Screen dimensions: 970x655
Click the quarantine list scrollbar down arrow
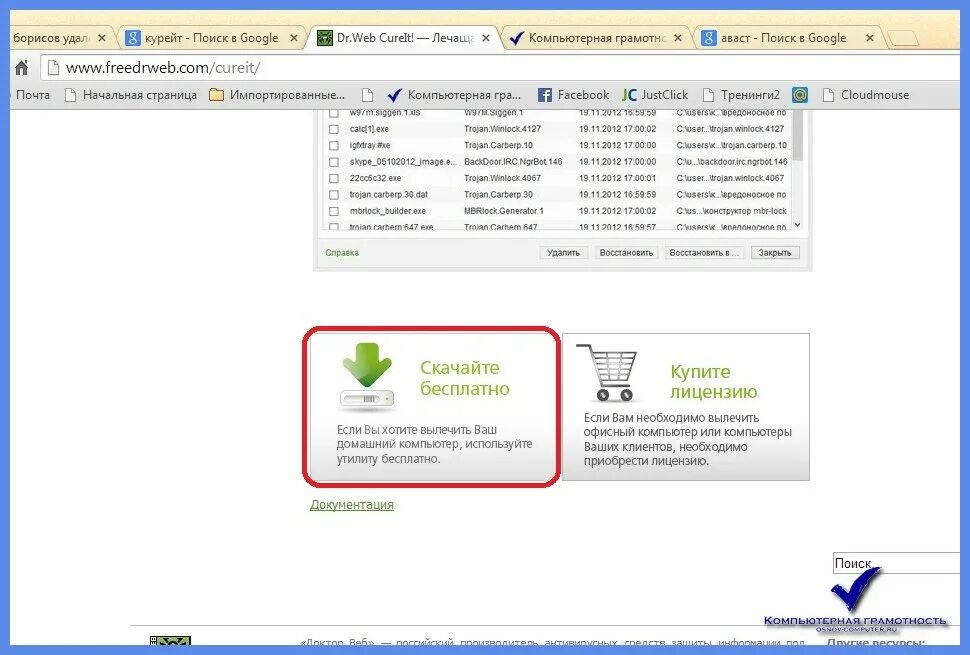tap(797, 225)
